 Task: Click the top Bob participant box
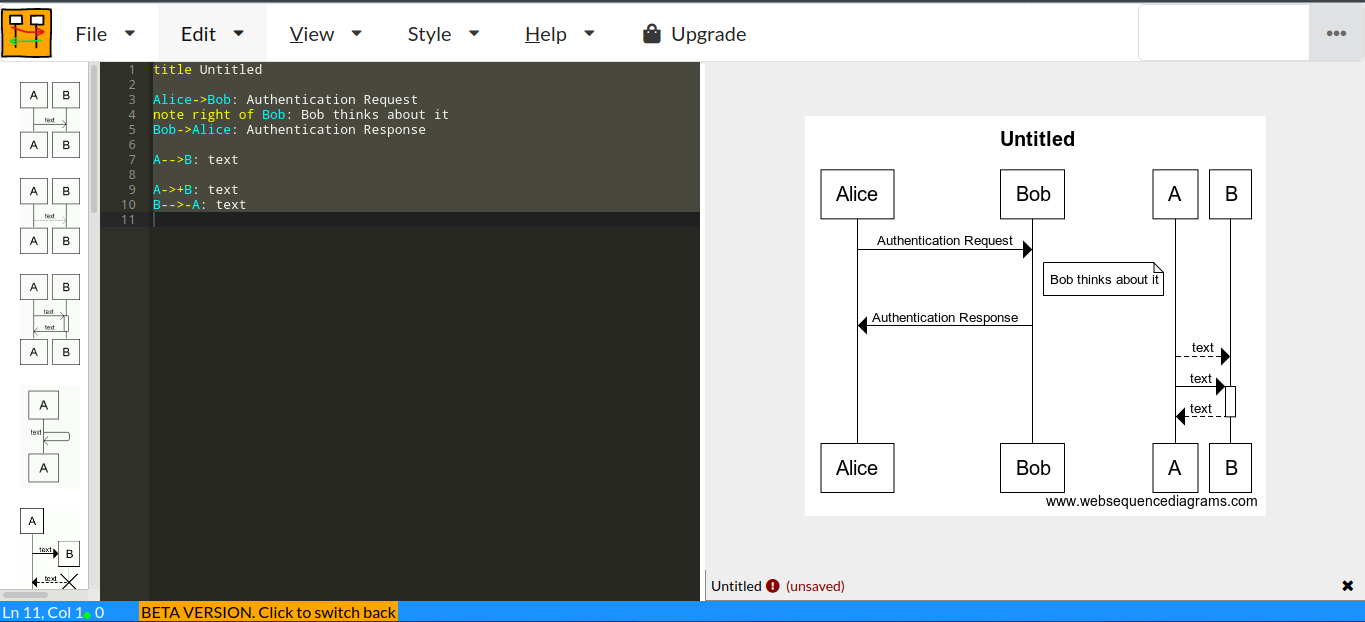click(1032, 194)
